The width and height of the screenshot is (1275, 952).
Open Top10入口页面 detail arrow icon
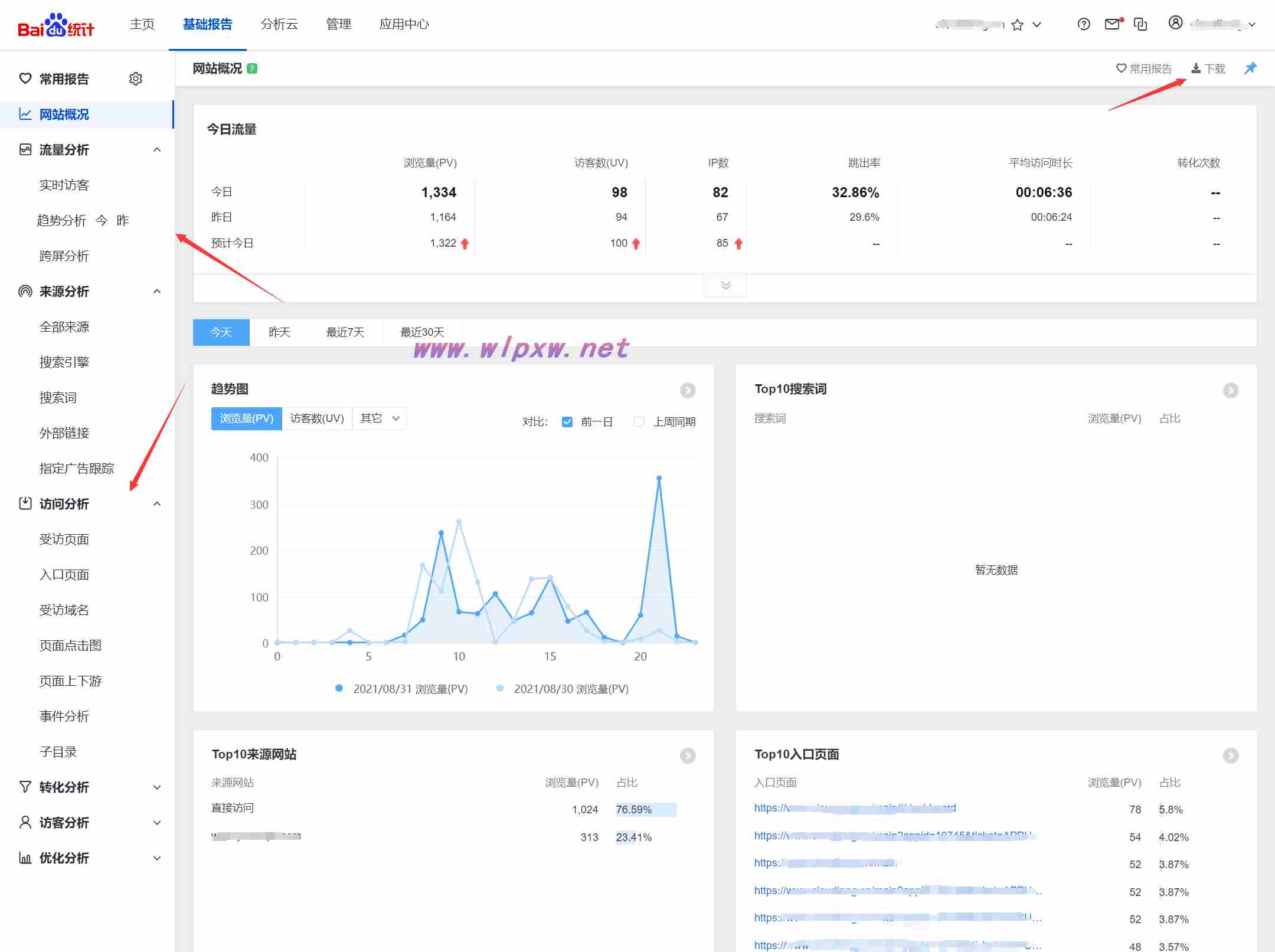(x=1231, y=755)
